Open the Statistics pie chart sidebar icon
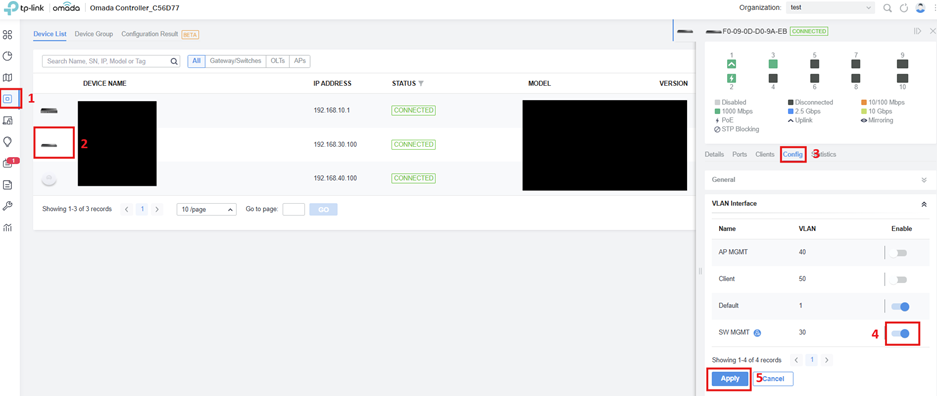The image size is (937, 396). [8, 56]
